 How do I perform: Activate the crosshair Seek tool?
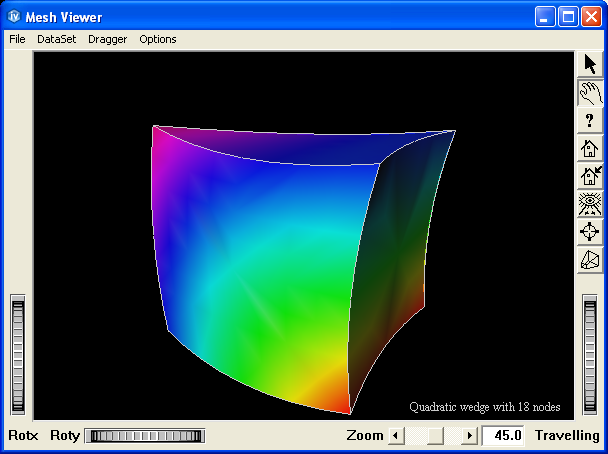(x=590, y=232)
